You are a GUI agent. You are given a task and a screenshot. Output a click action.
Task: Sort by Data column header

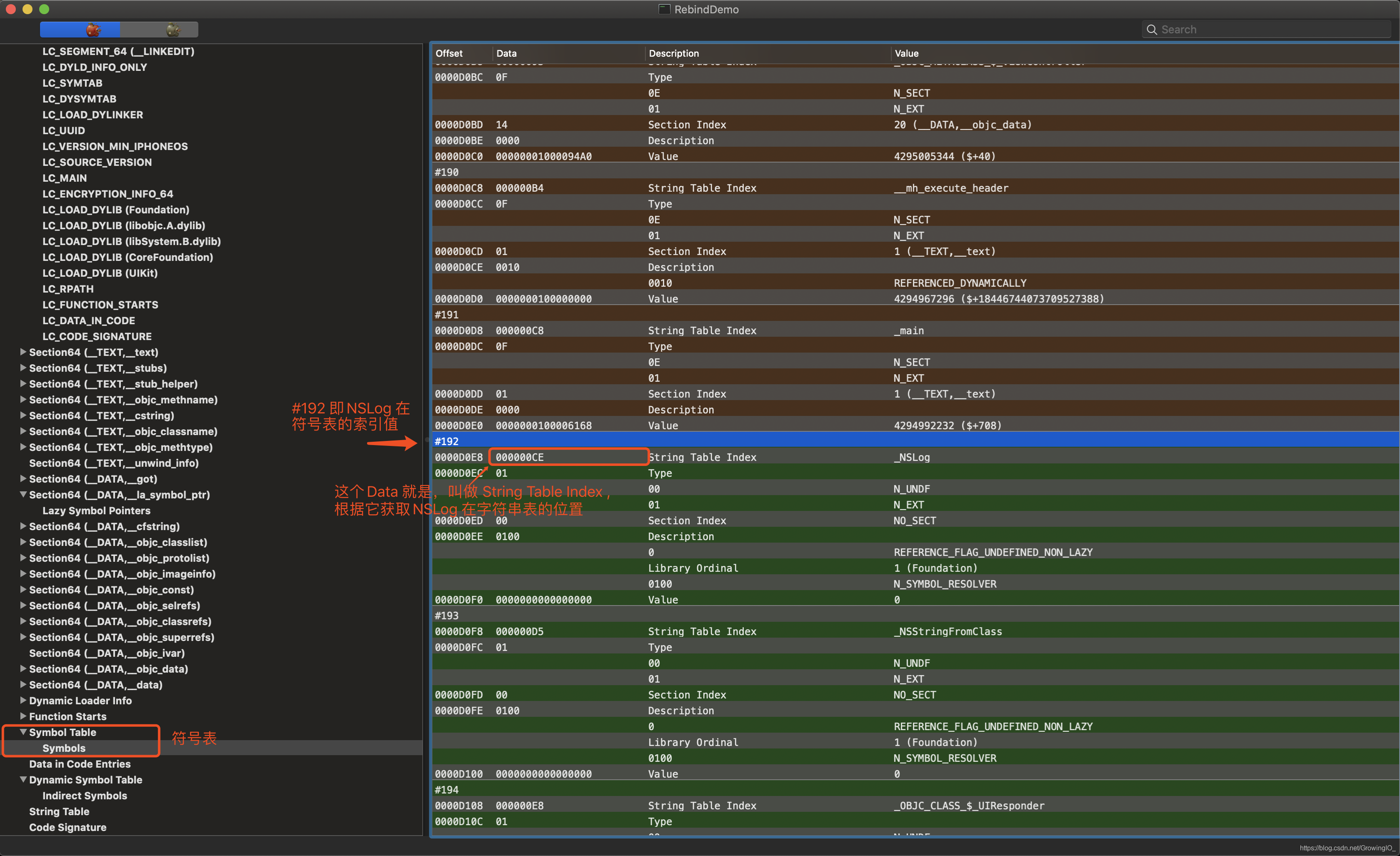[568, 53]
